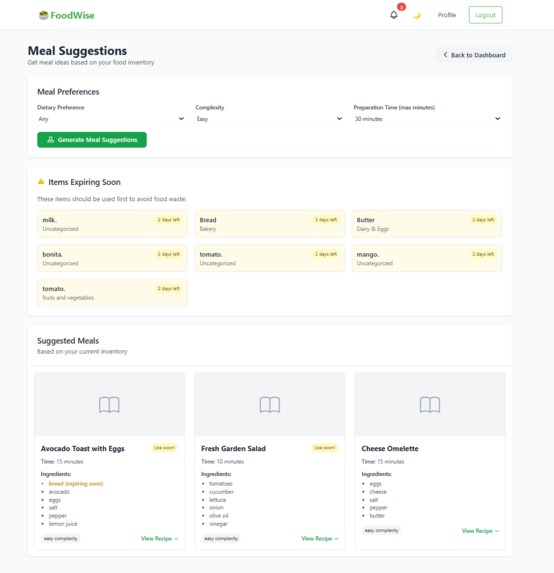
Task: Go Back to Dashboard
Action: [474, 55]
